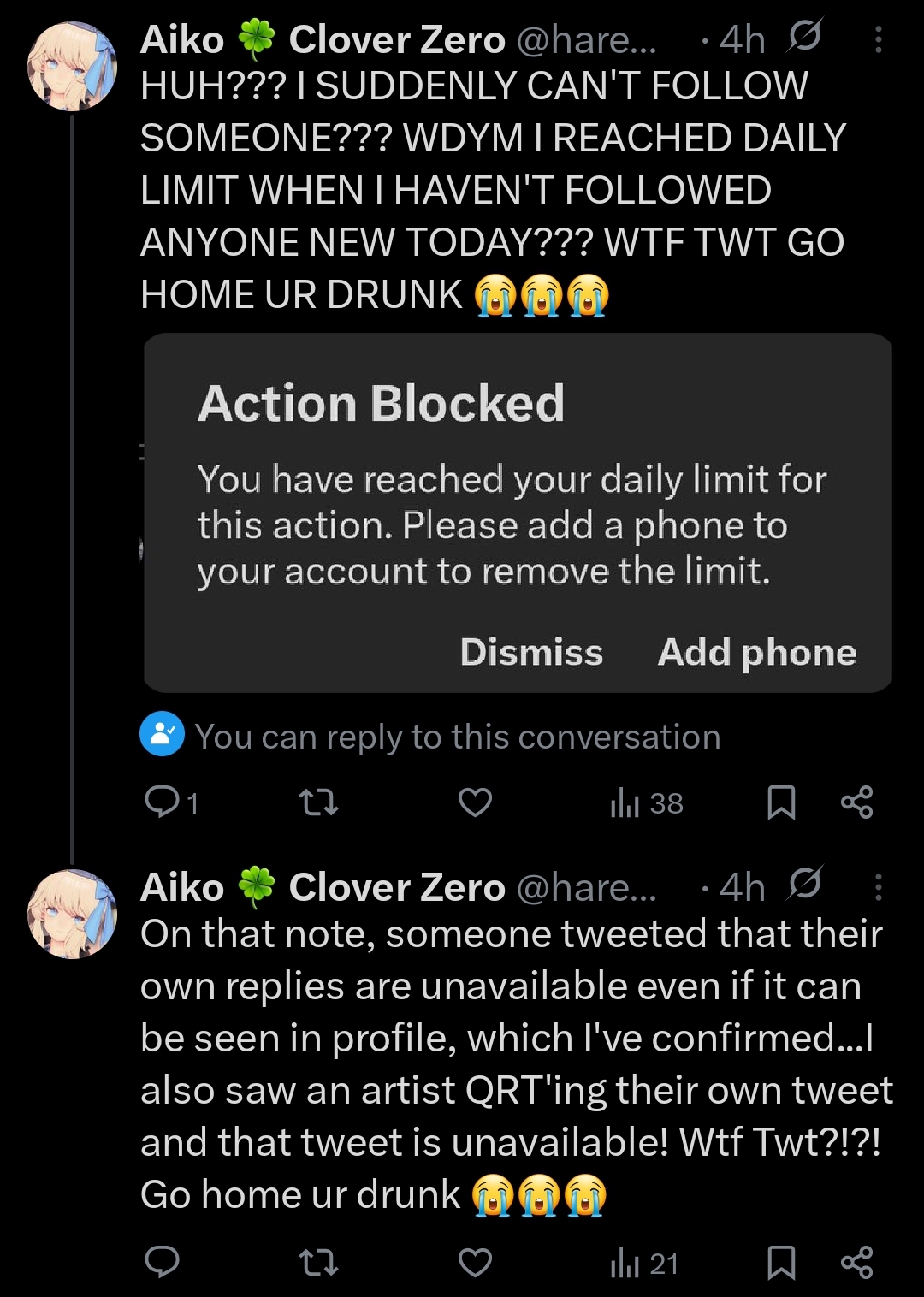Screen dimensions: 924x1297
Task: View analytics showing 38 views
Action: (646, 803)
